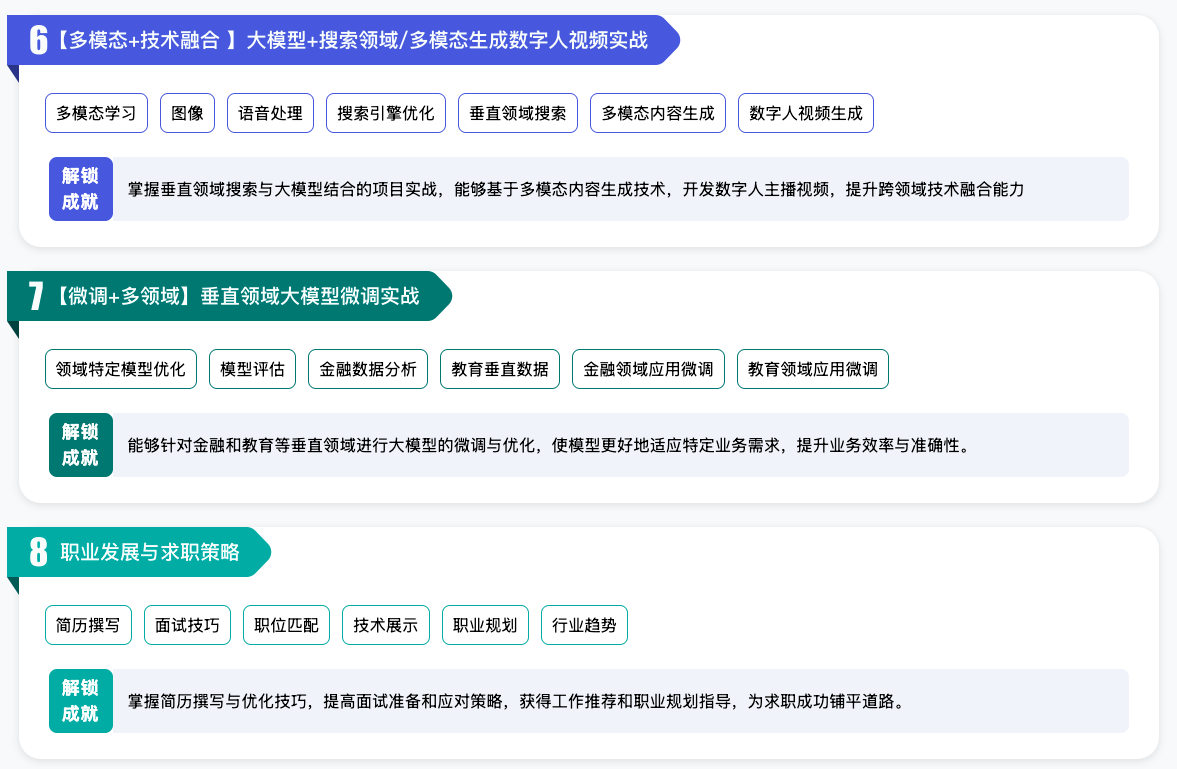Screen dimensions: 1177x769
Task: Click the section 8 职业发展与求职策略 header
Action: click(140, 552)
